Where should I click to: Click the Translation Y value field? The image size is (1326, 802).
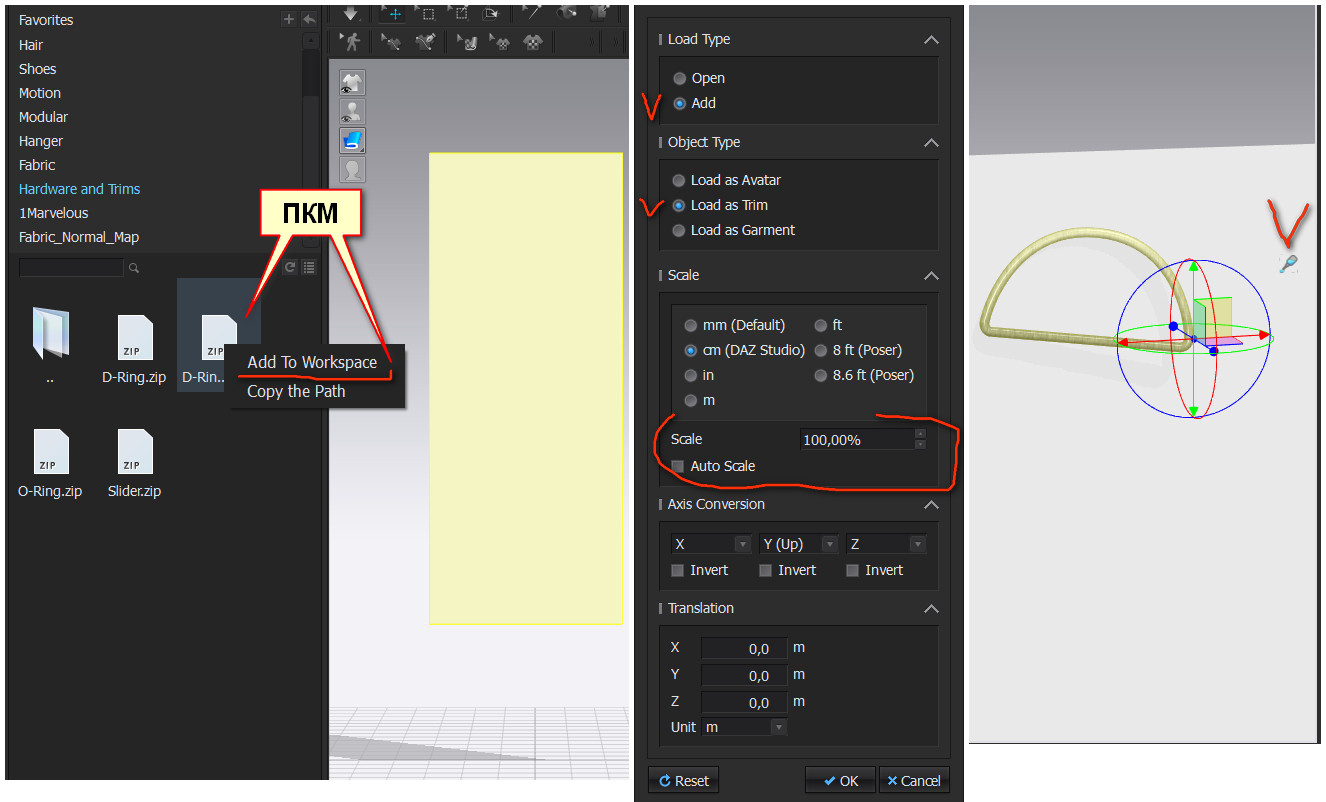pos(744,675)
